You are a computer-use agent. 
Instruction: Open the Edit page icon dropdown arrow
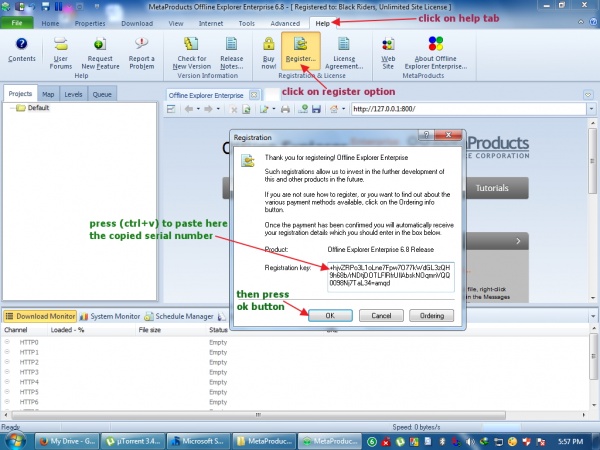click(274, 109)
